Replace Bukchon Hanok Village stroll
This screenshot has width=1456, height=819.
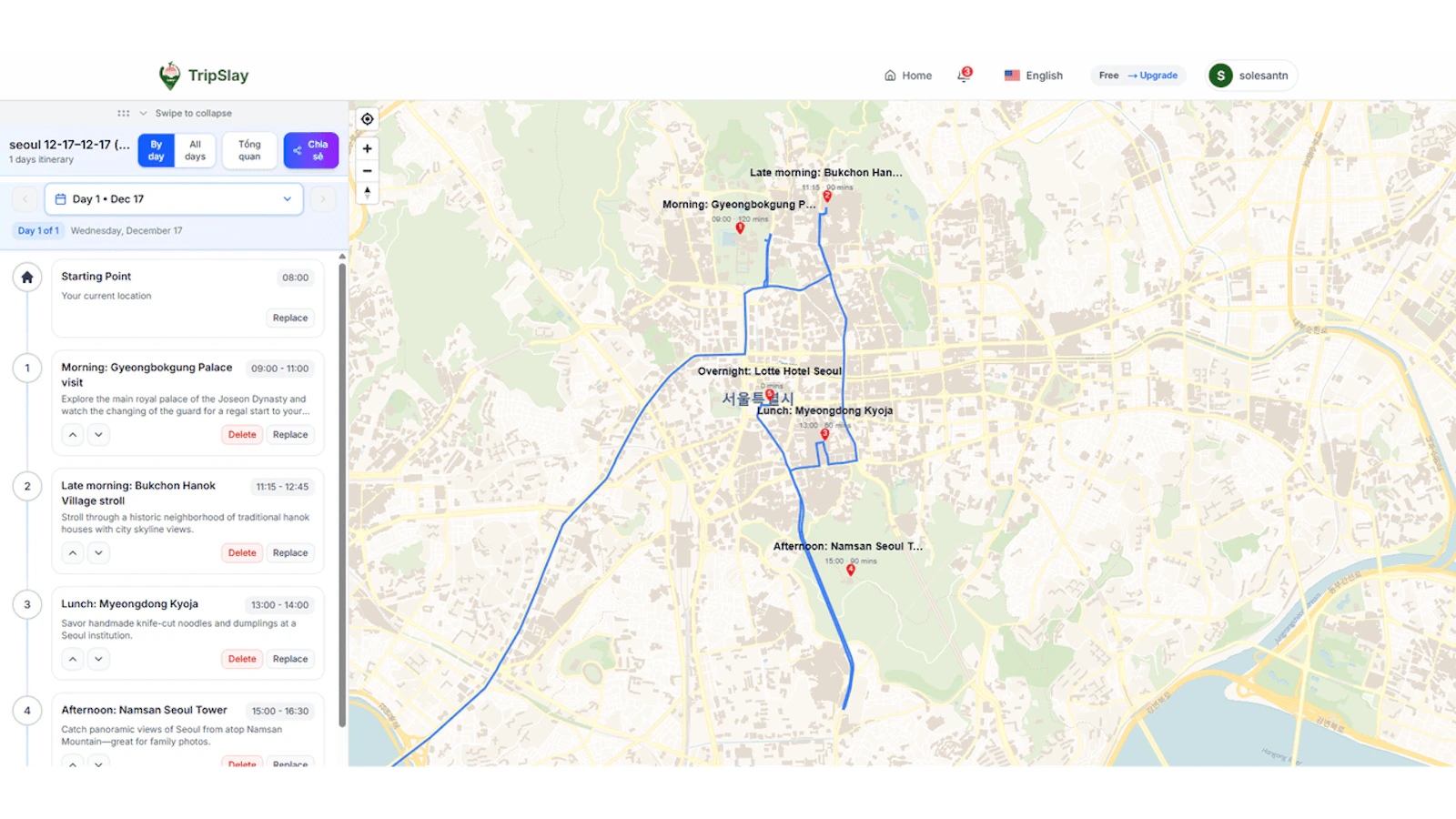click(290, 553)
